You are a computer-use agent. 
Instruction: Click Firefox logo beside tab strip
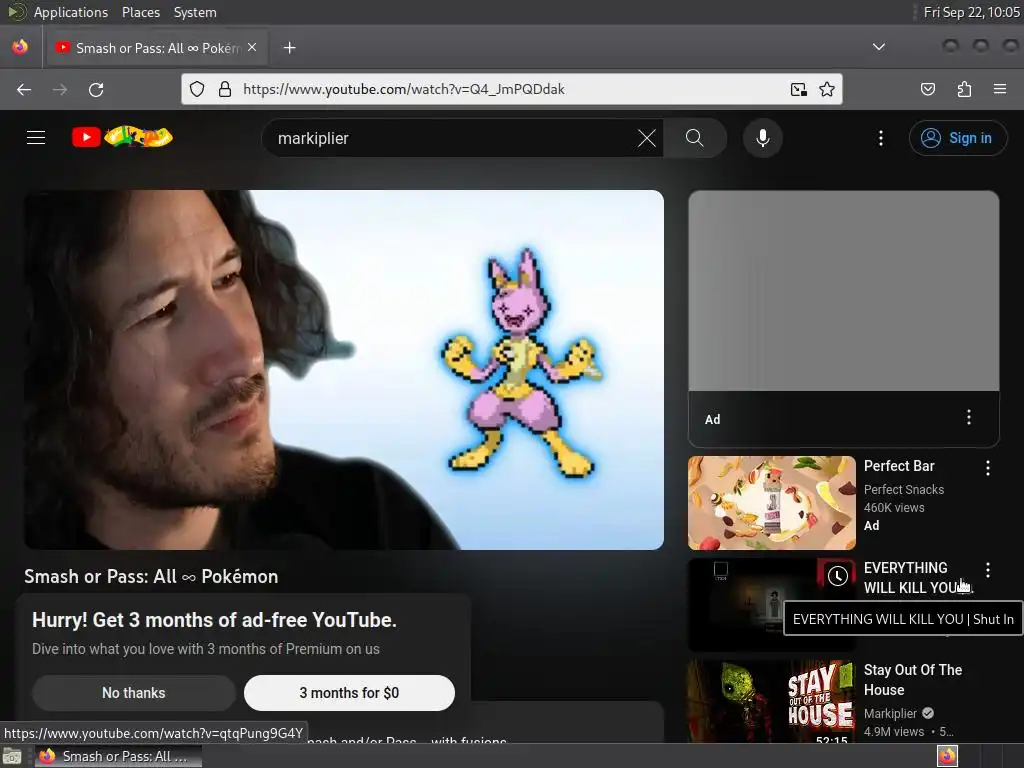[x=20, y=47]
